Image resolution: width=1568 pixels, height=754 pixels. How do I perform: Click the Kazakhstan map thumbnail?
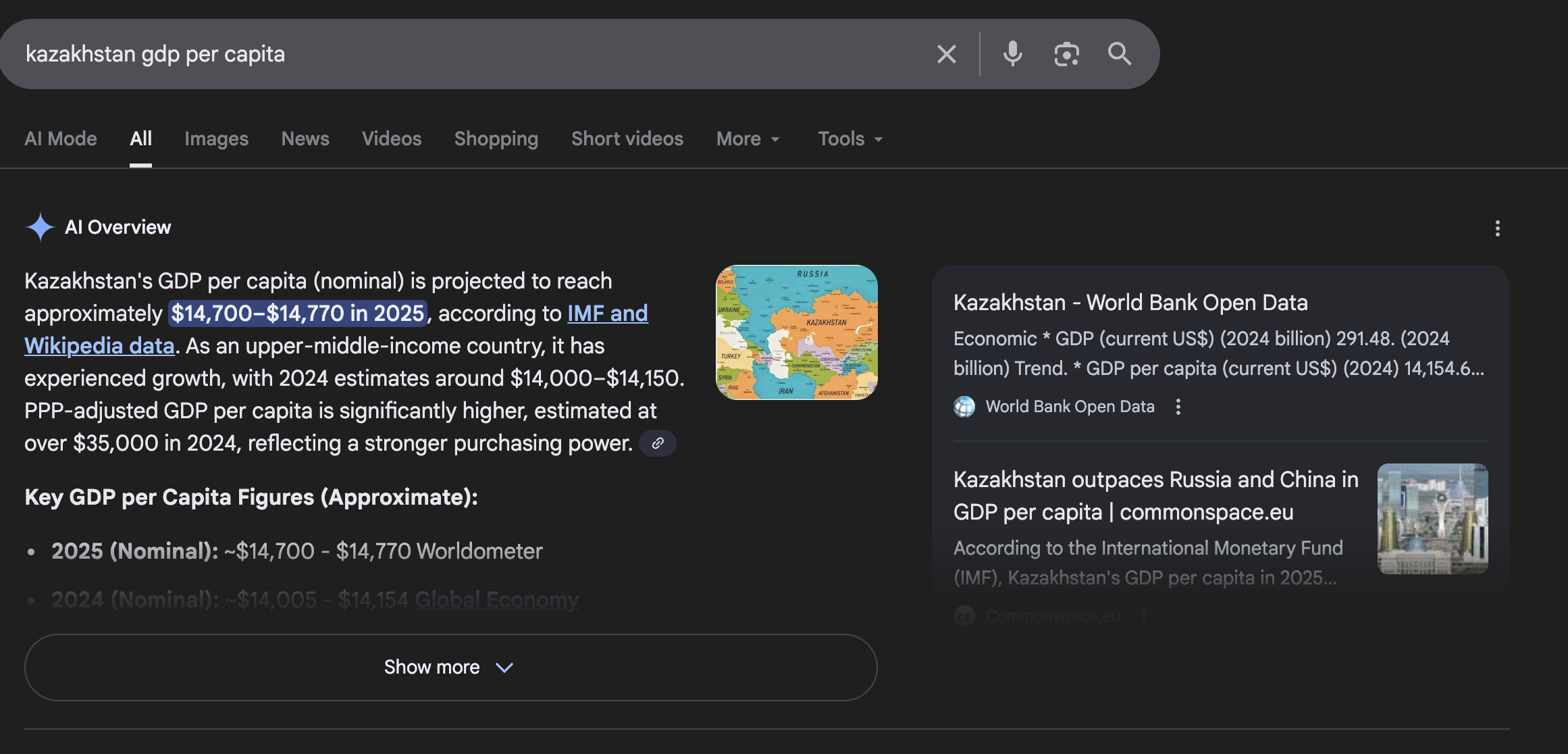[797, 332]
